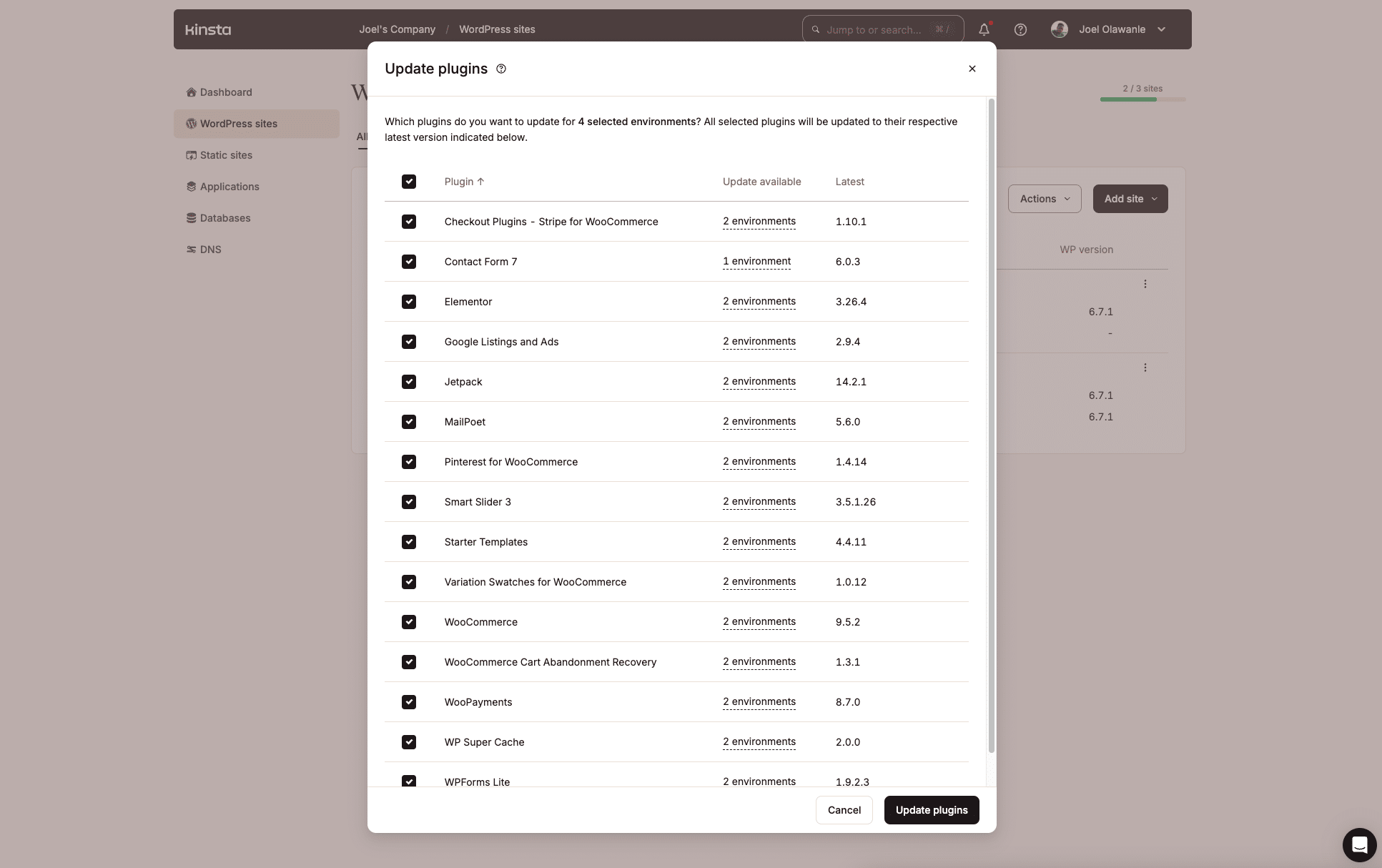Toggle the select-all plugins checkbox
This screenshot has height=868, width=1382.
pyautogui.click(x=409, y=182)
